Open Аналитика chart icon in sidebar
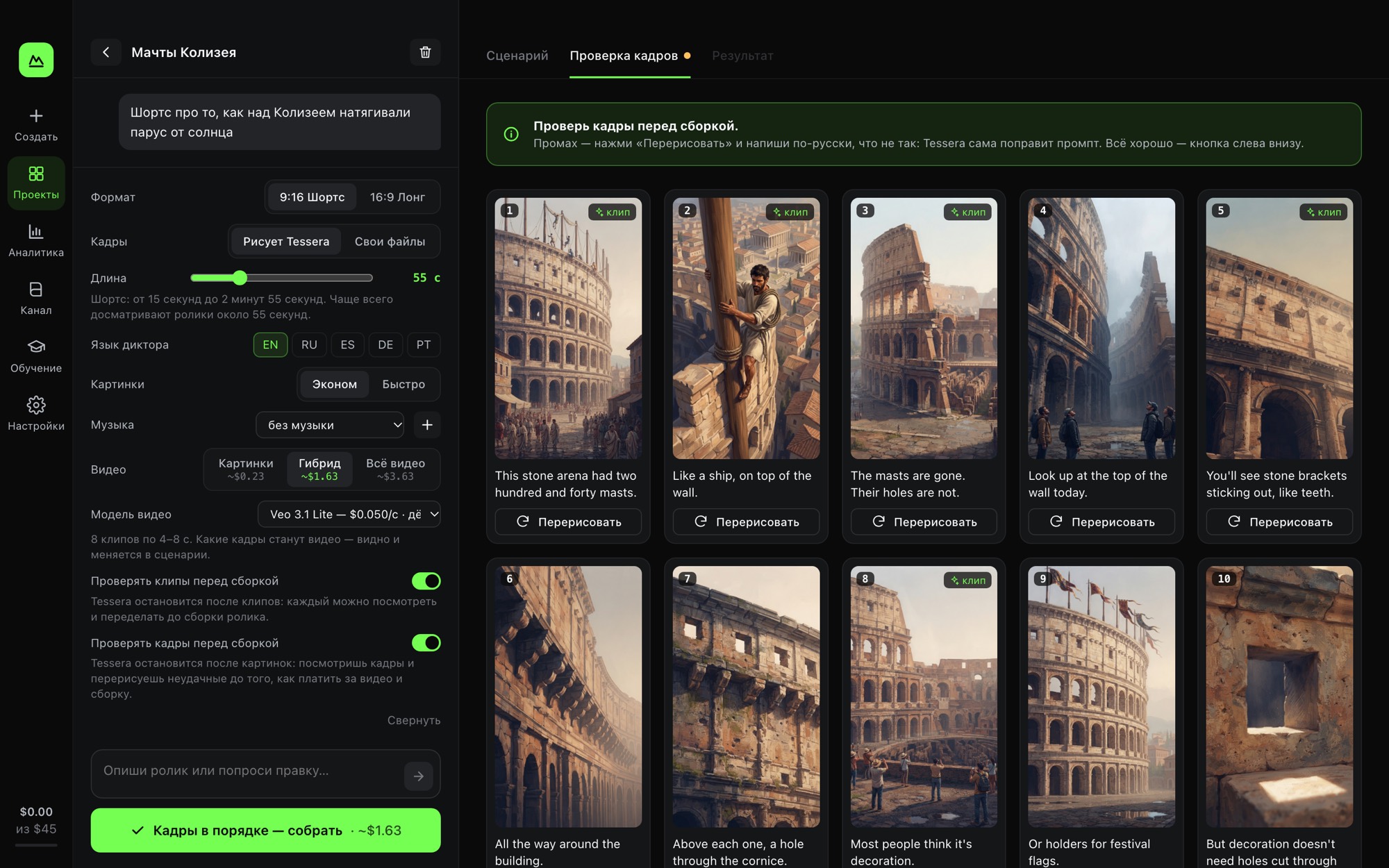This screenshot has height=868, width=1389. (36, 231)
